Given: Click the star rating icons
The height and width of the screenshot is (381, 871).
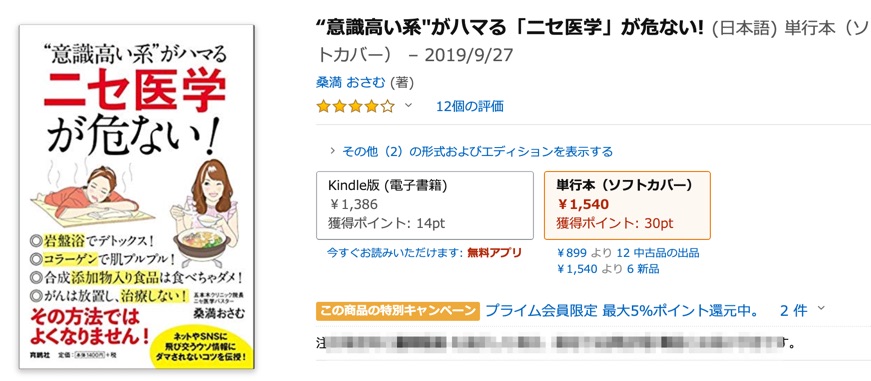Looking at the screenshot, I should coord(356,106).
